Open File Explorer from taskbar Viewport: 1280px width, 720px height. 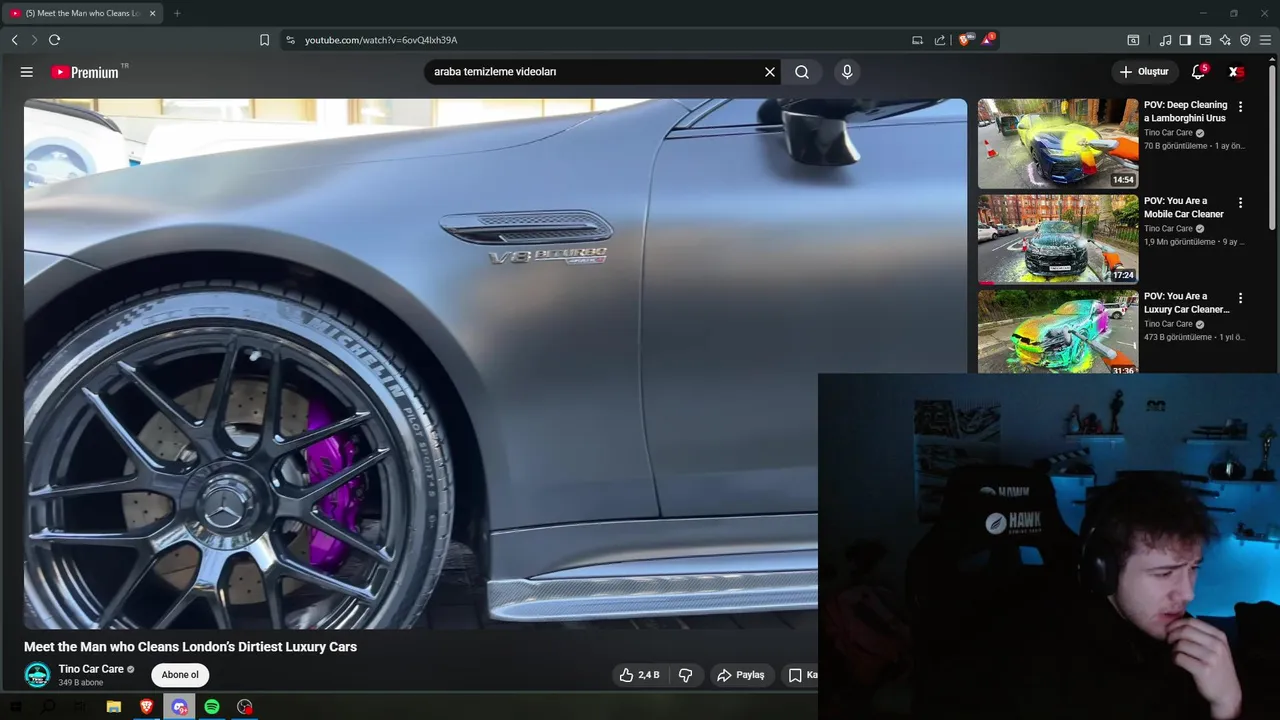coord(114,707)
